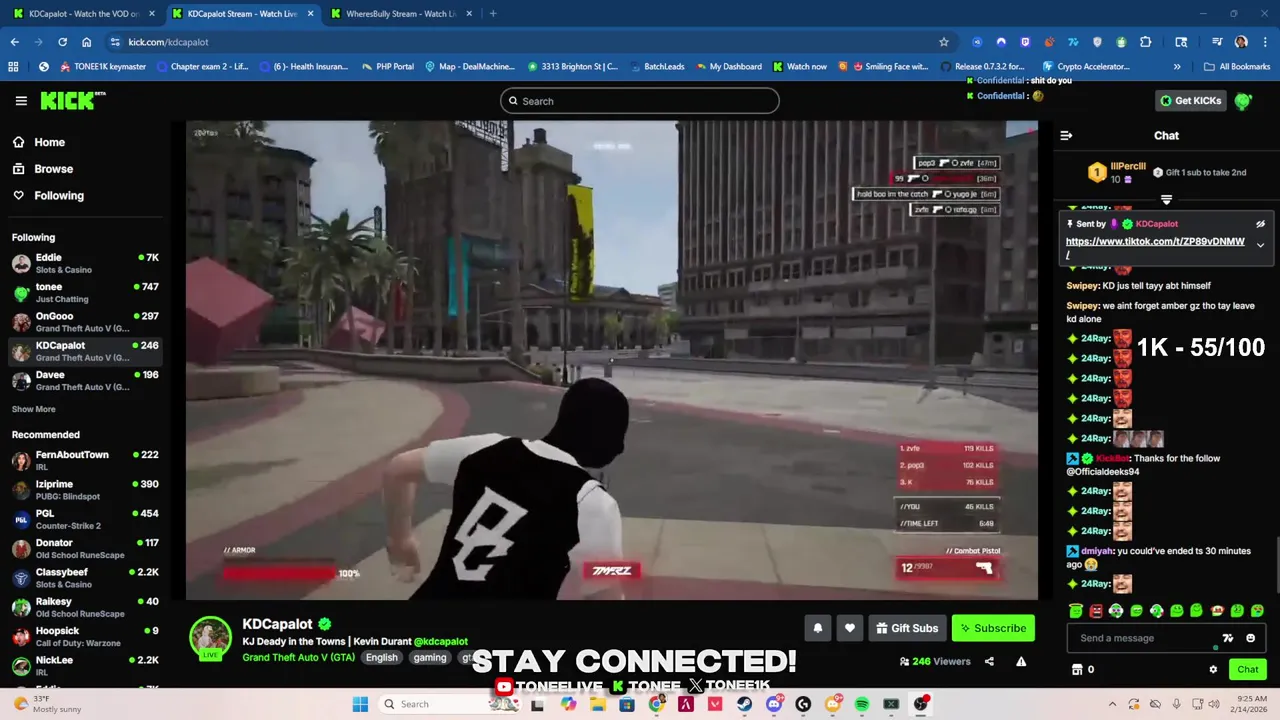1280x720 pixels.
Task: Click the gaming tag
Action: (x=430, y=657)
